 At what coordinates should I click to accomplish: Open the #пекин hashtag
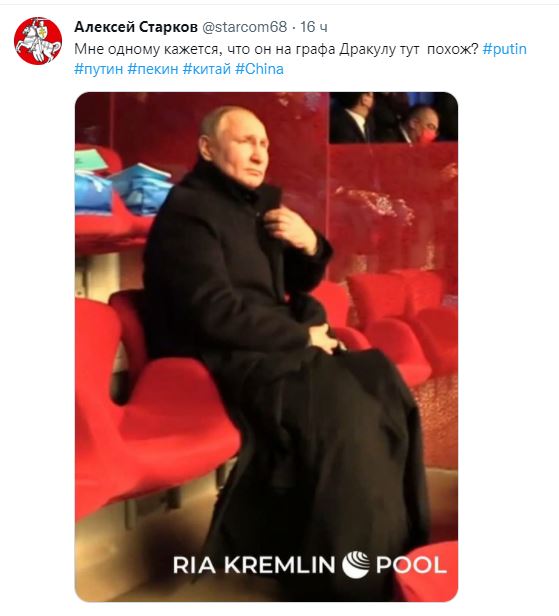click(153, 69)
